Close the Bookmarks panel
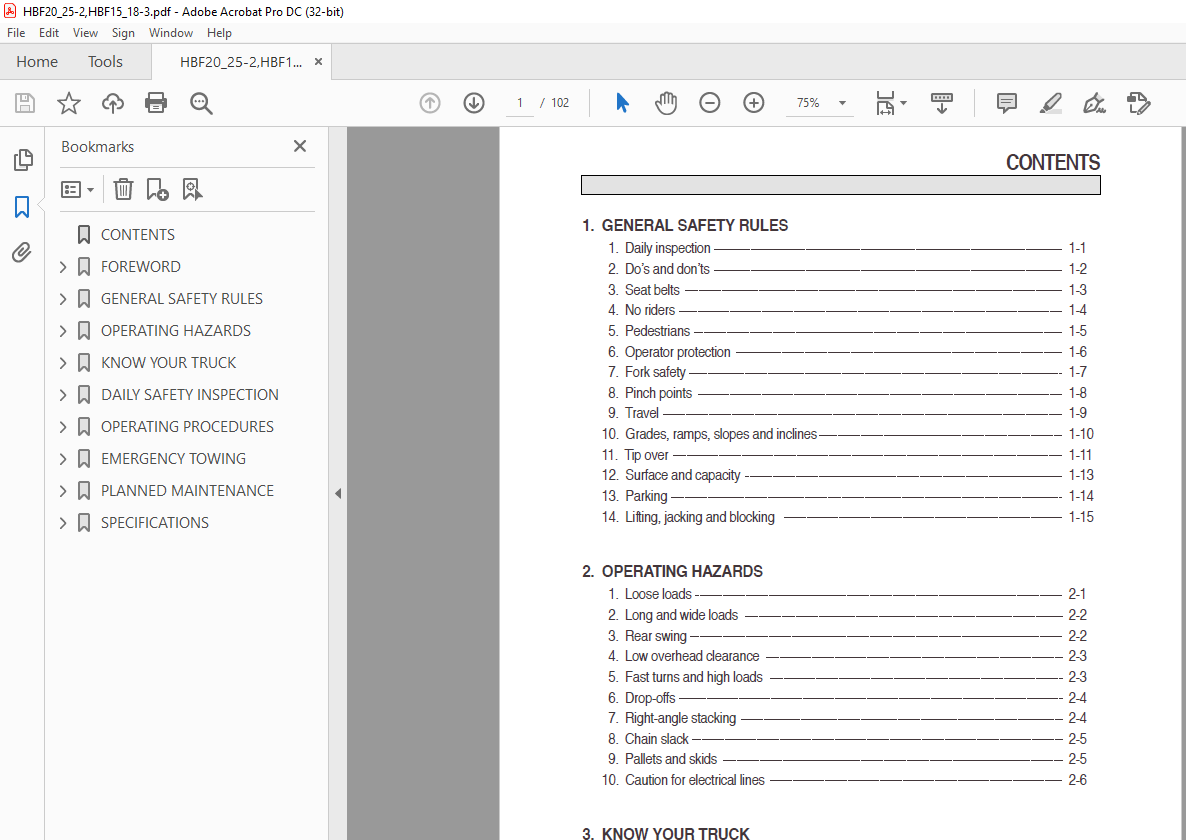Screen dimensions: 1186x840 pyautogui.click(x=300, y=146)
